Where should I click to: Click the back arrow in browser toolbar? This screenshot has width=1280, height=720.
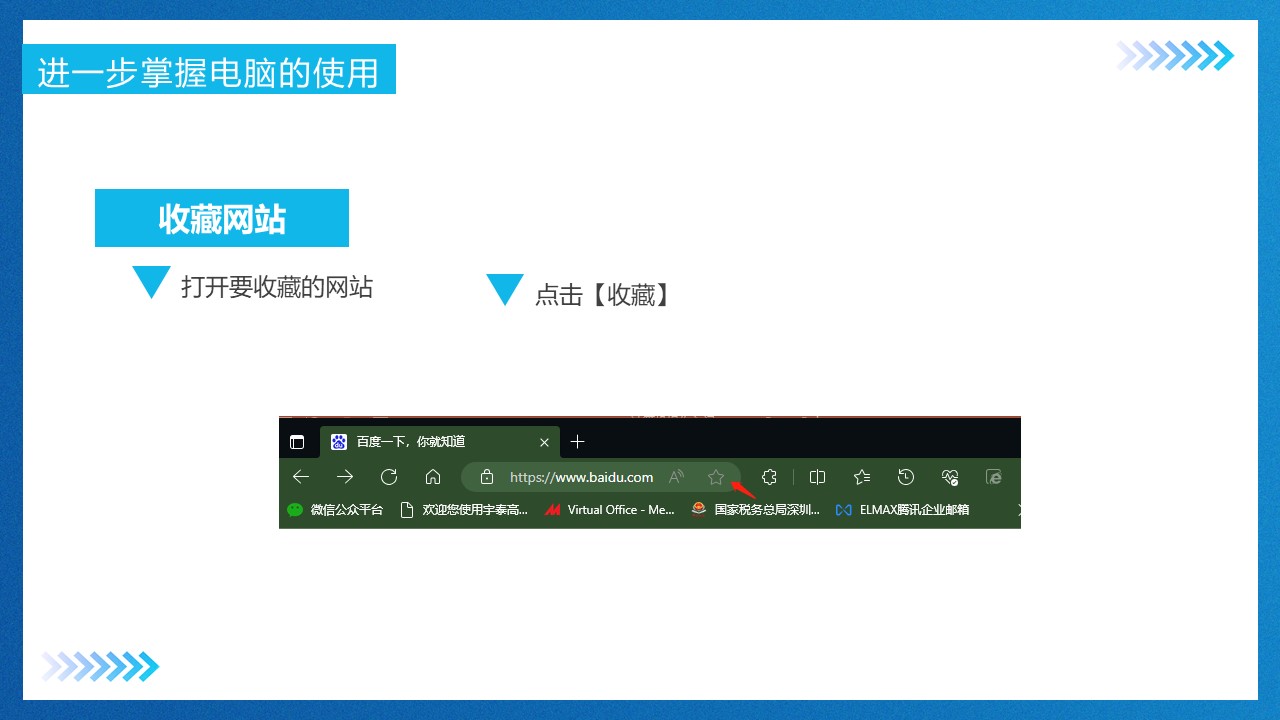click(x=301, y=477)
